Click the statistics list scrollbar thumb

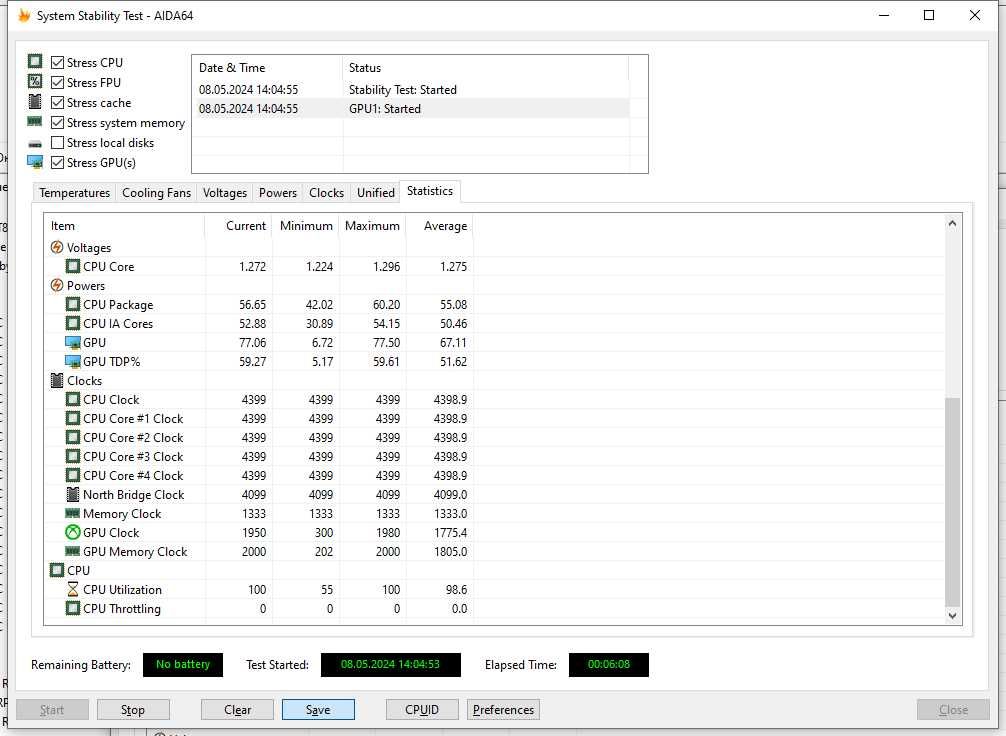click(x=952, y=502)
